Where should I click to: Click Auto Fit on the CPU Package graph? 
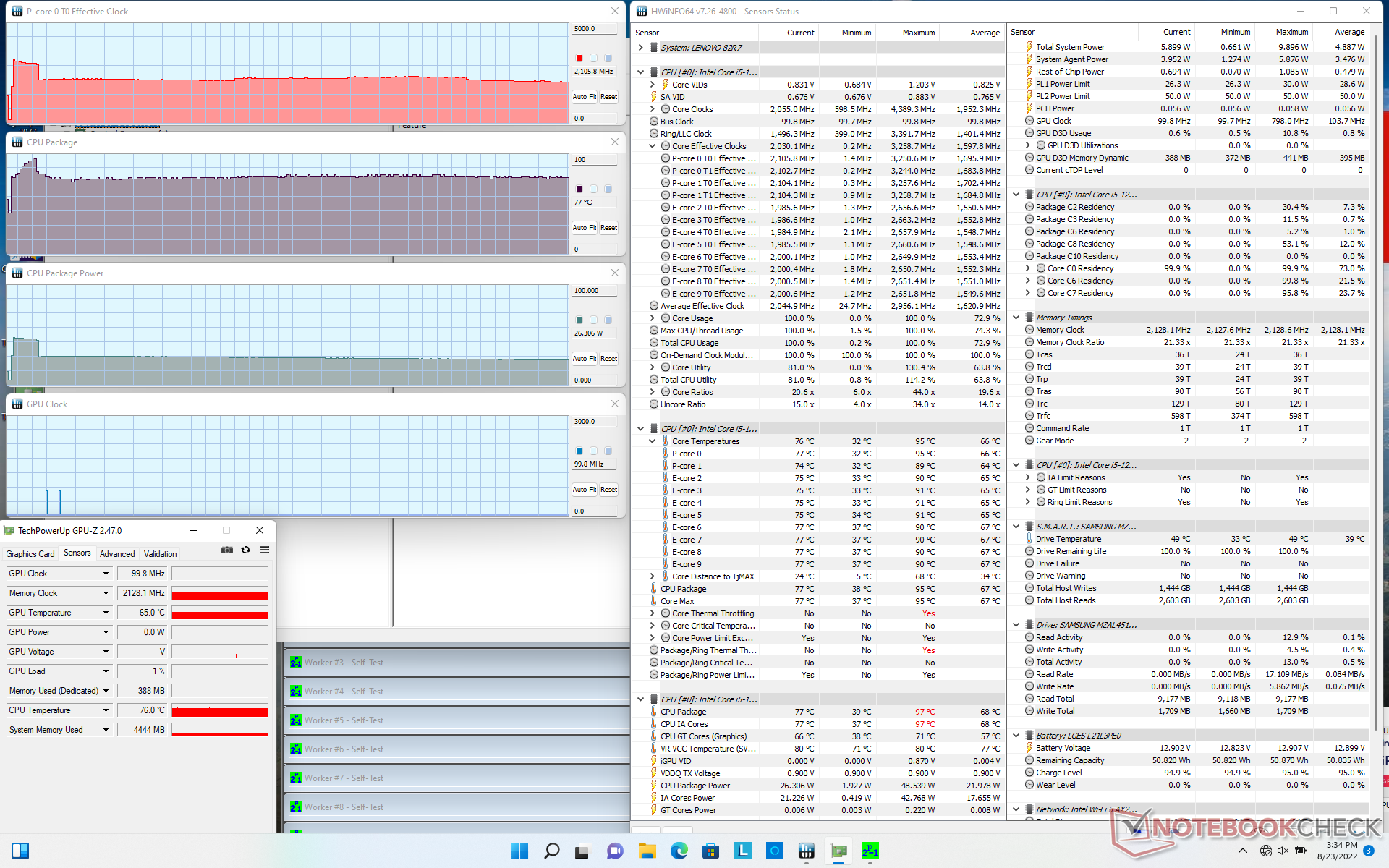pos(584,228)
